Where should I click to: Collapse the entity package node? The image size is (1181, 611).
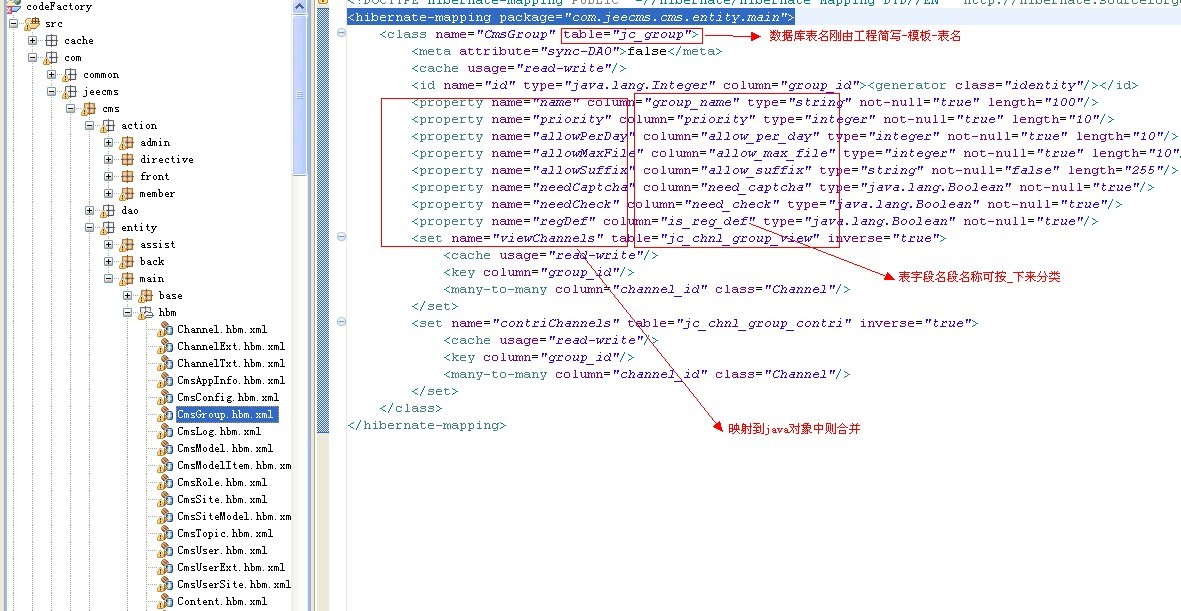[x=89, y=228]
